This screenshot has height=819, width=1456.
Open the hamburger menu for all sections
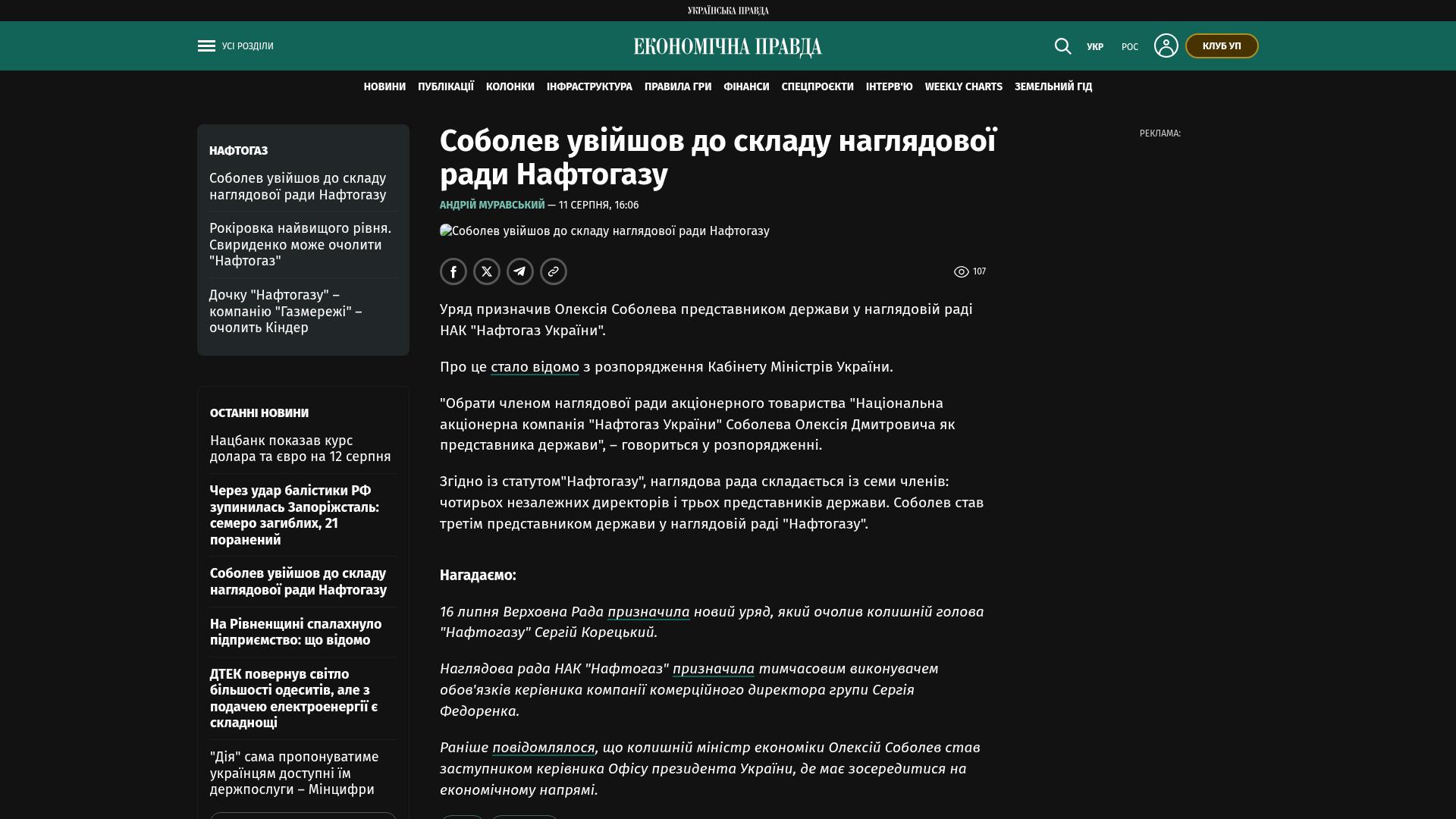point(206,46)
